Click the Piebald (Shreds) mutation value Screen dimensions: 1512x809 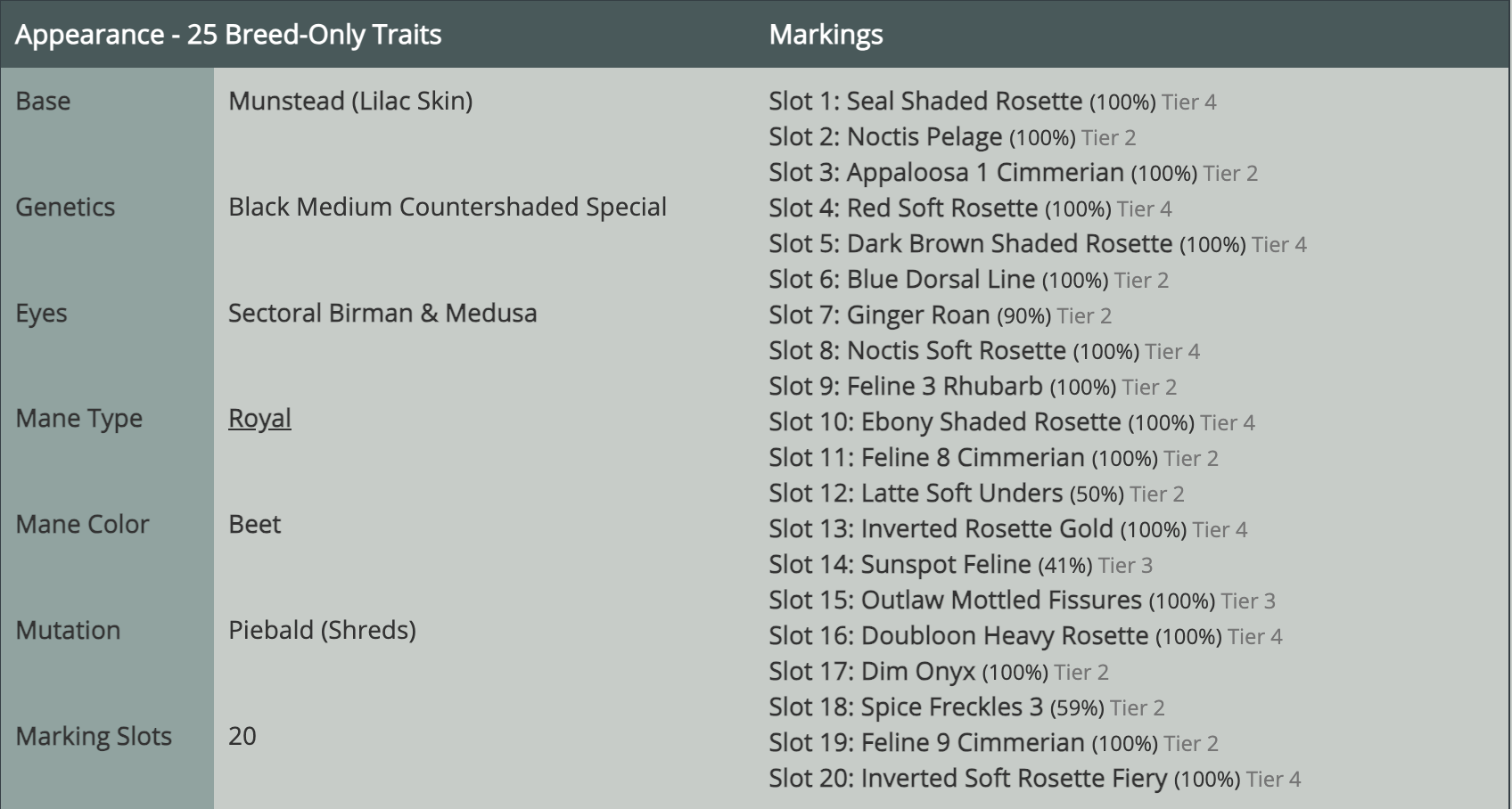point(322,630)
